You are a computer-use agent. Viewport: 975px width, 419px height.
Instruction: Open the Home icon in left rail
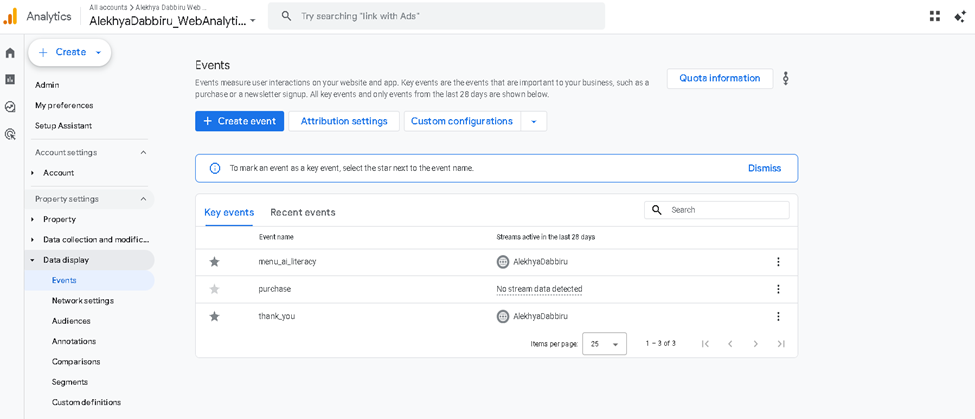pos(10,53)
